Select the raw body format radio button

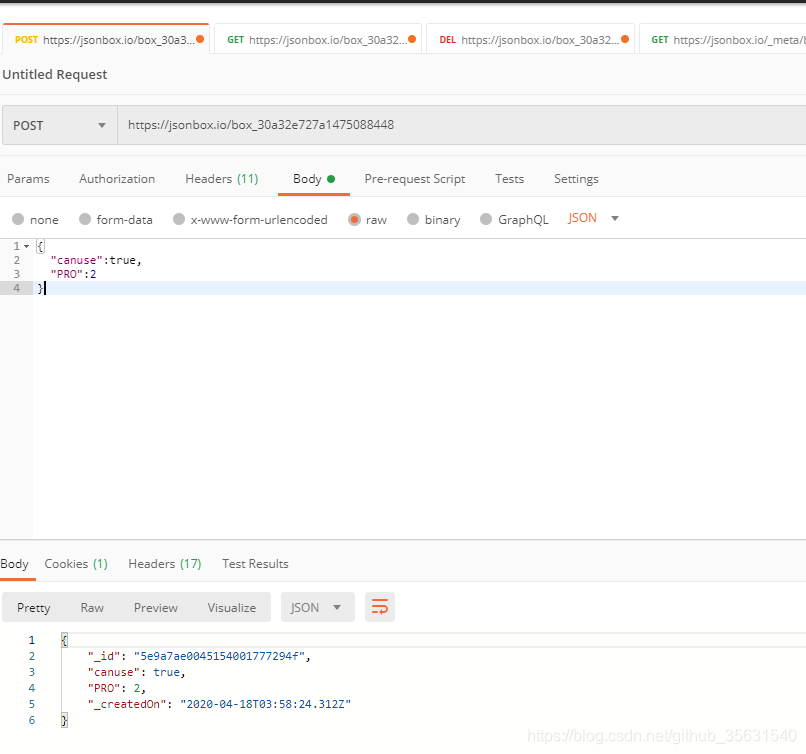coord(355,218)
